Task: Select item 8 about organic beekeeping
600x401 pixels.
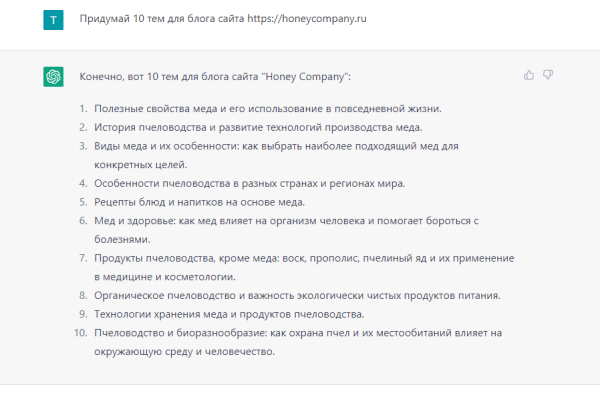Action: [297, 295]
